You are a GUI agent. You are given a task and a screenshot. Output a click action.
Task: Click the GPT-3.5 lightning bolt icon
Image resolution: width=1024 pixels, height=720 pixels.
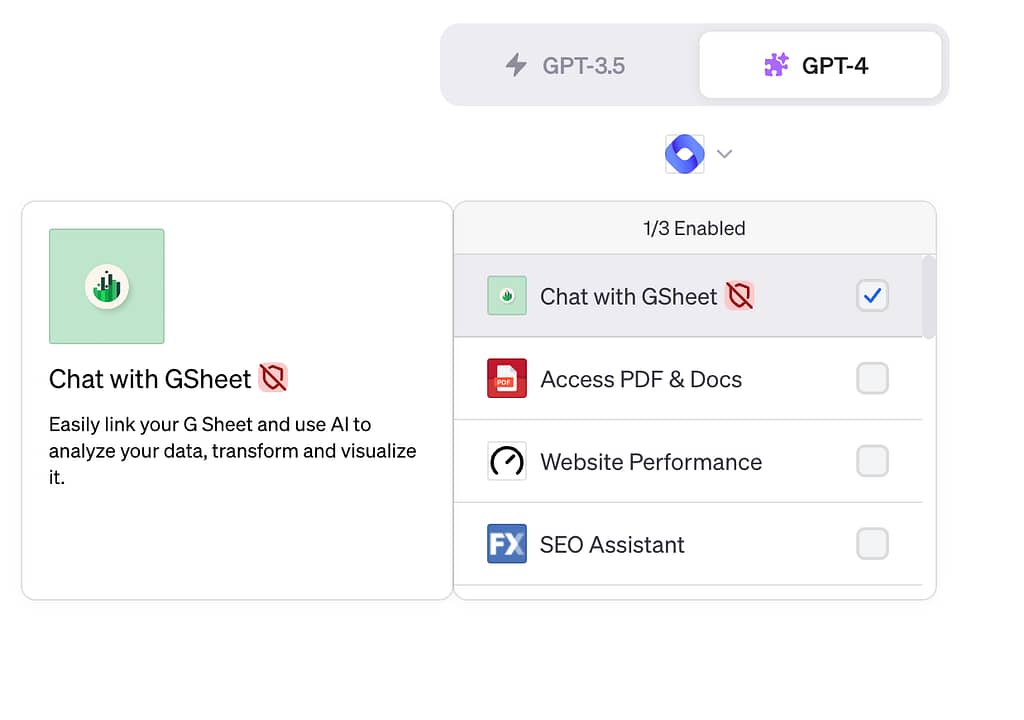pos(516,66)
